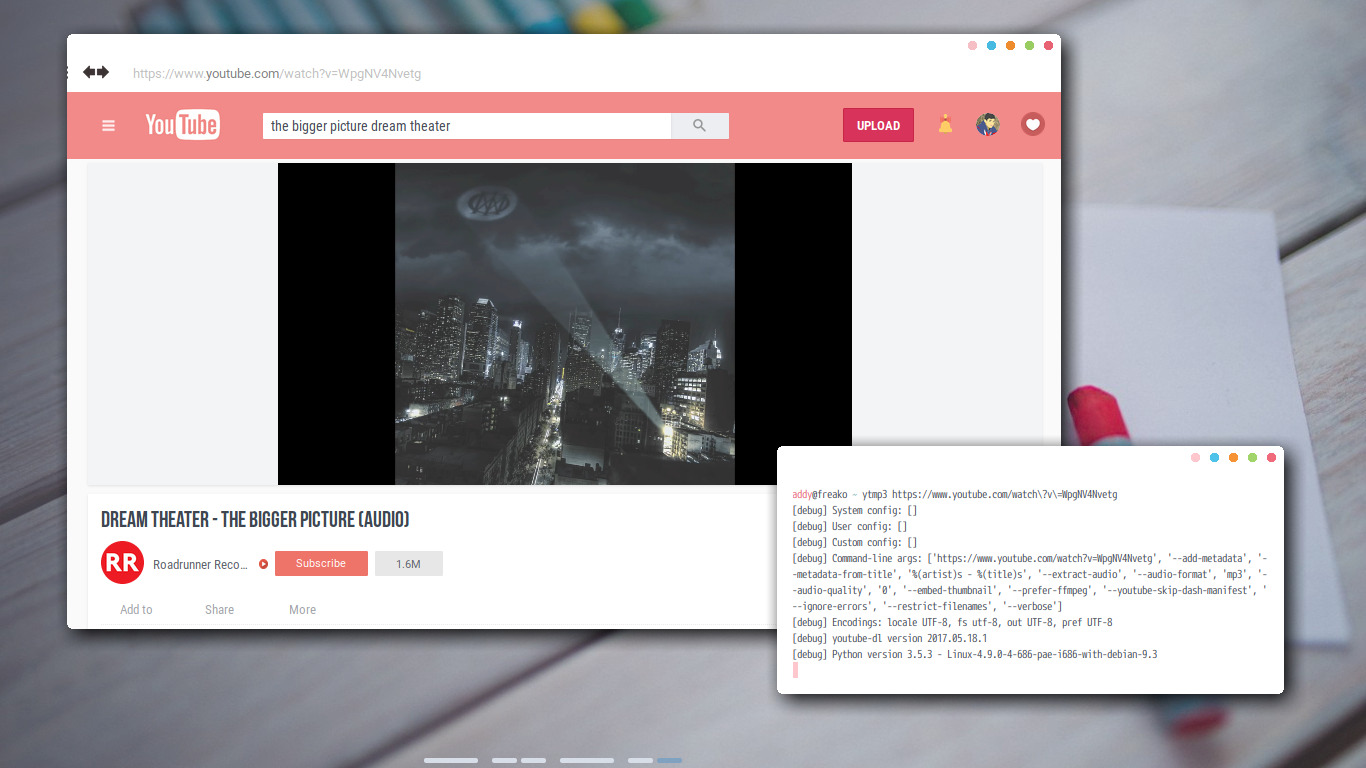Click the blue active workspace indicator bar
This screenshot has width=1366, height=768.
coord(669,760)
